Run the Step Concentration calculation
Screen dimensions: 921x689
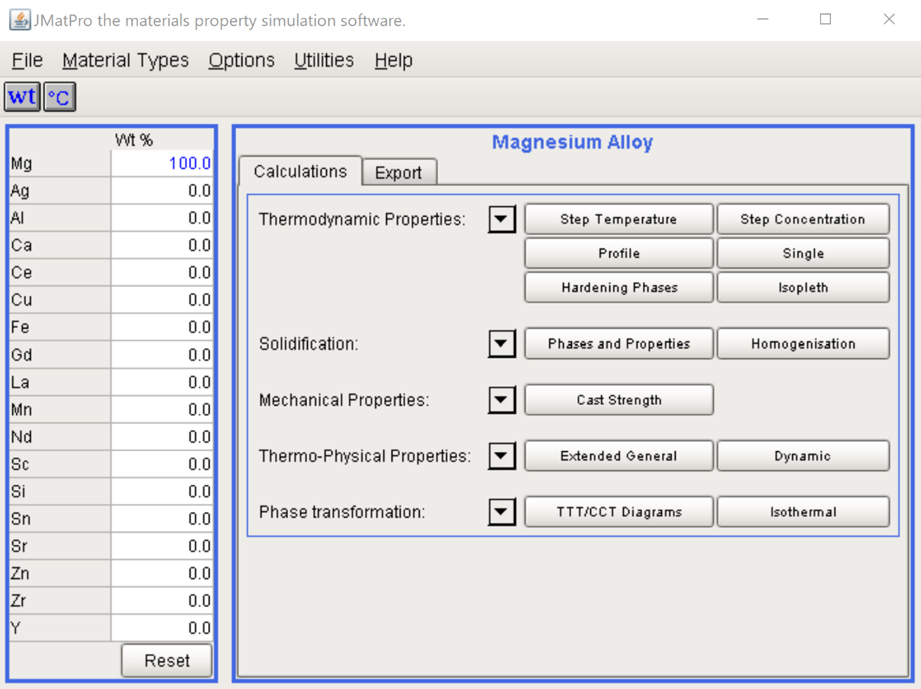[803, 219]
